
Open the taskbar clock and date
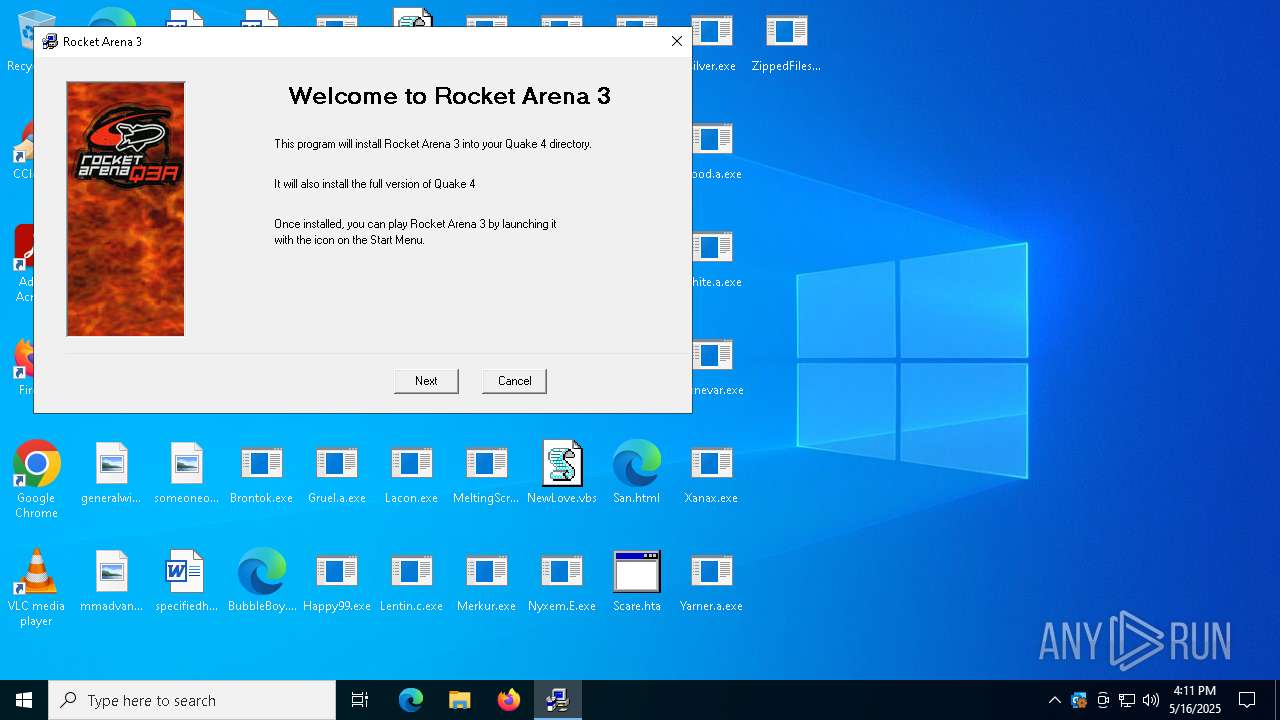[1195, 700]
